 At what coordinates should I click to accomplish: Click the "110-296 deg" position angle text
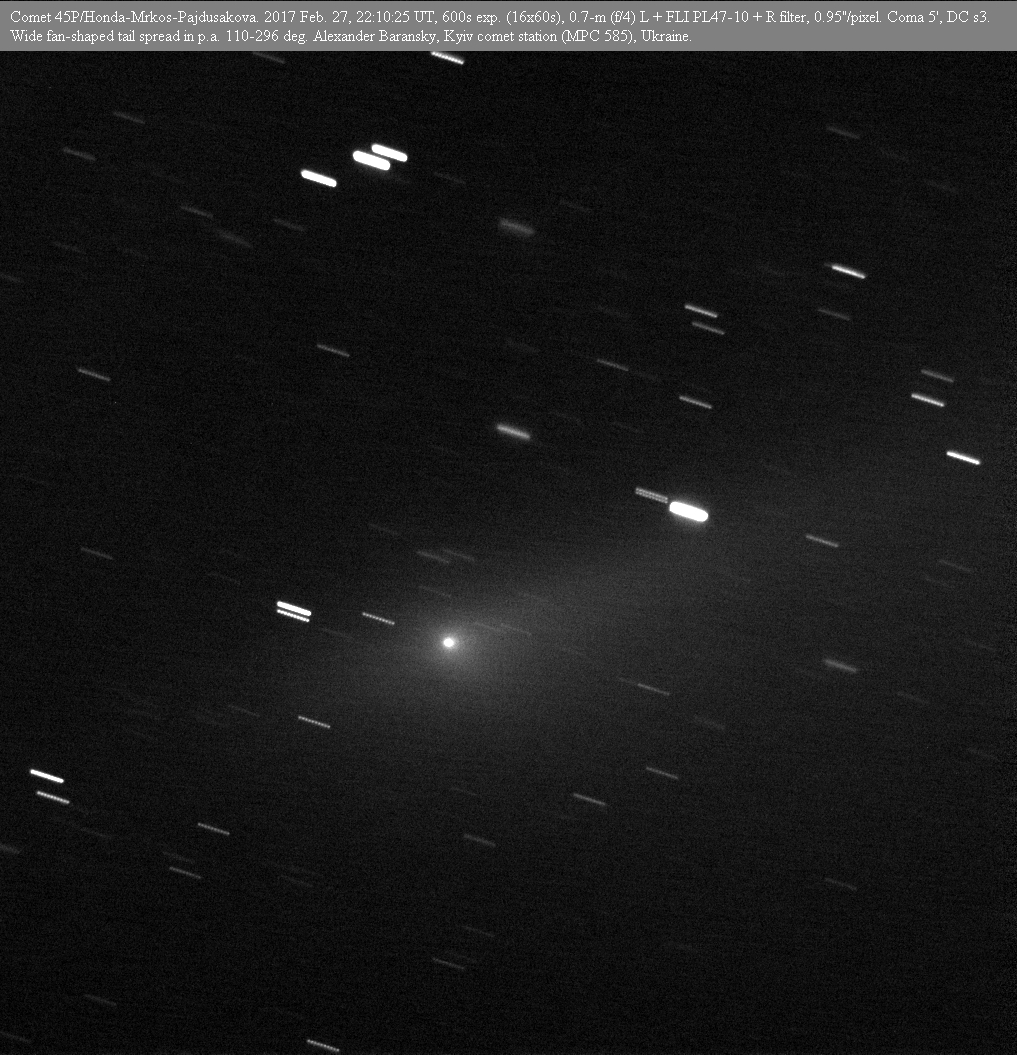coord(266,36)
